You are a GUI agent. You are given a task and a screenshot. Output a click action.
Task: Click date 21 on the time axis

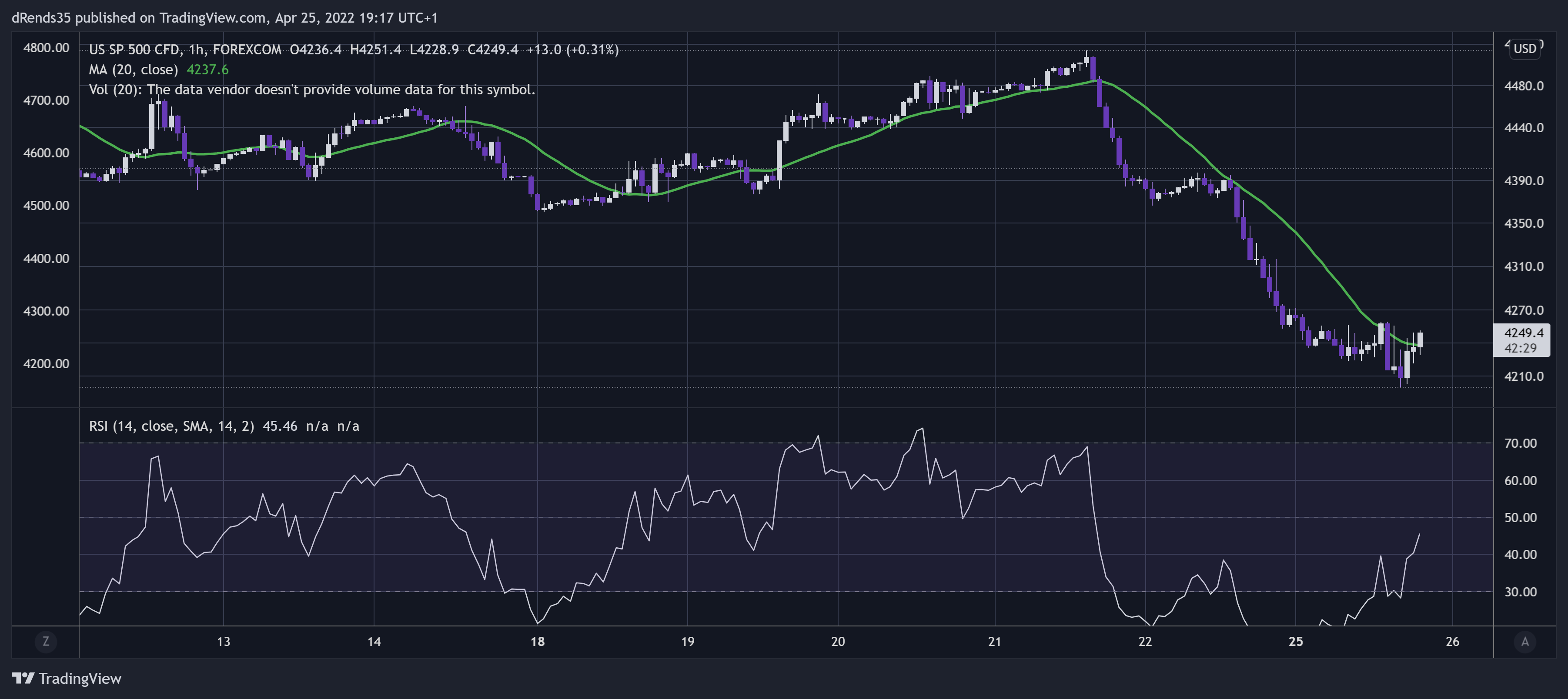(995, 641)
